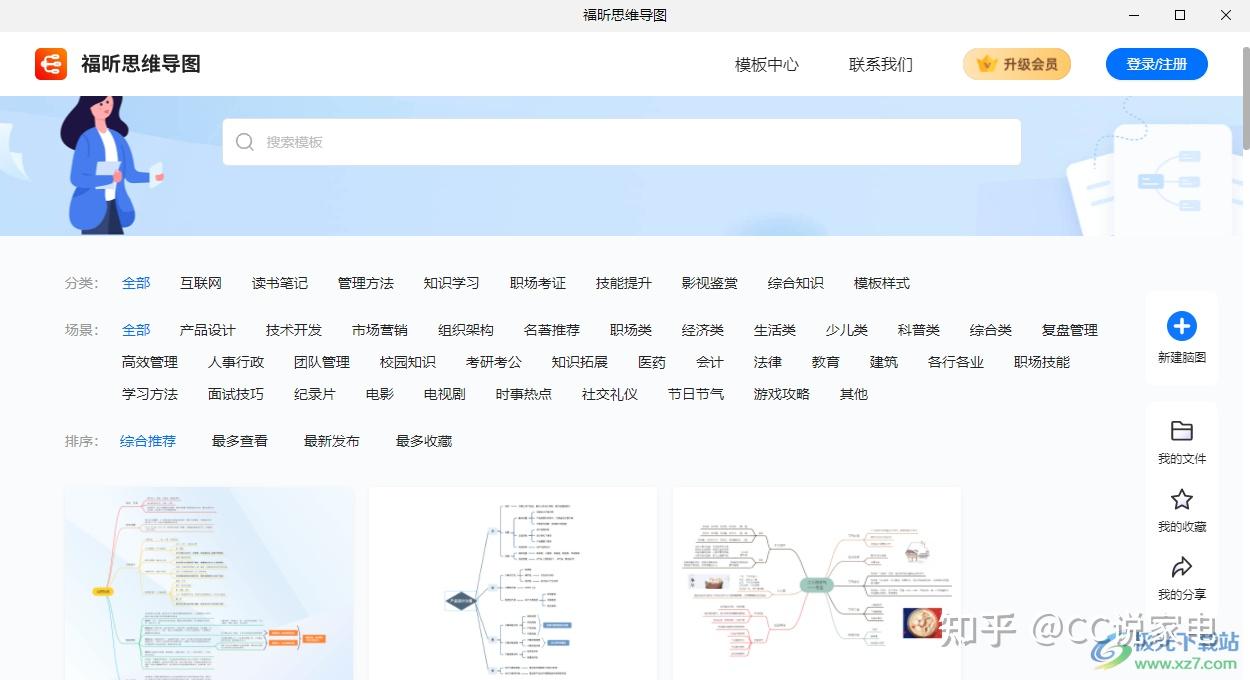Open the first mind map template thumbnail
The height and width of the screenshot is (680, 1250).
(x=209, y=583)
